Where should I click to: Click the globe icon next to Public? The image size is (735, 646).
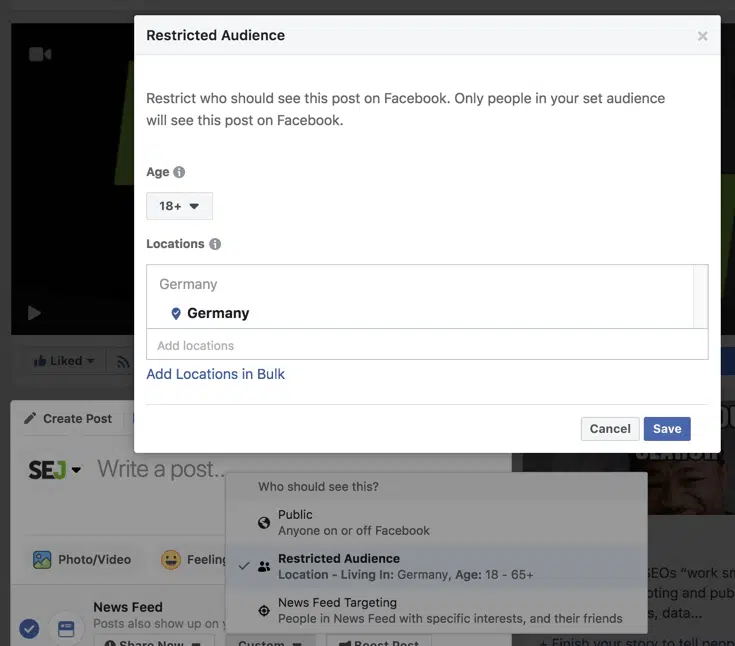(x=264, y=522)
